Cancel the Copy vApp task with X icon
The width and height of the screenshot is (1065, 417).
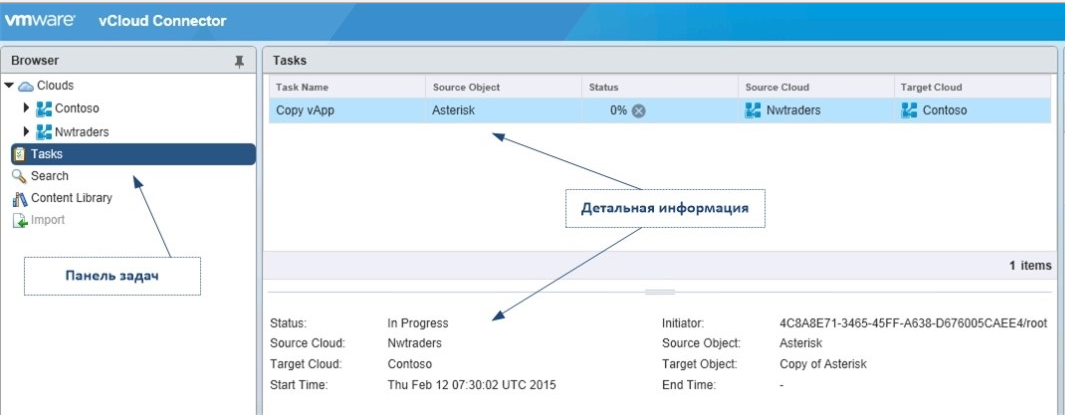638,111
